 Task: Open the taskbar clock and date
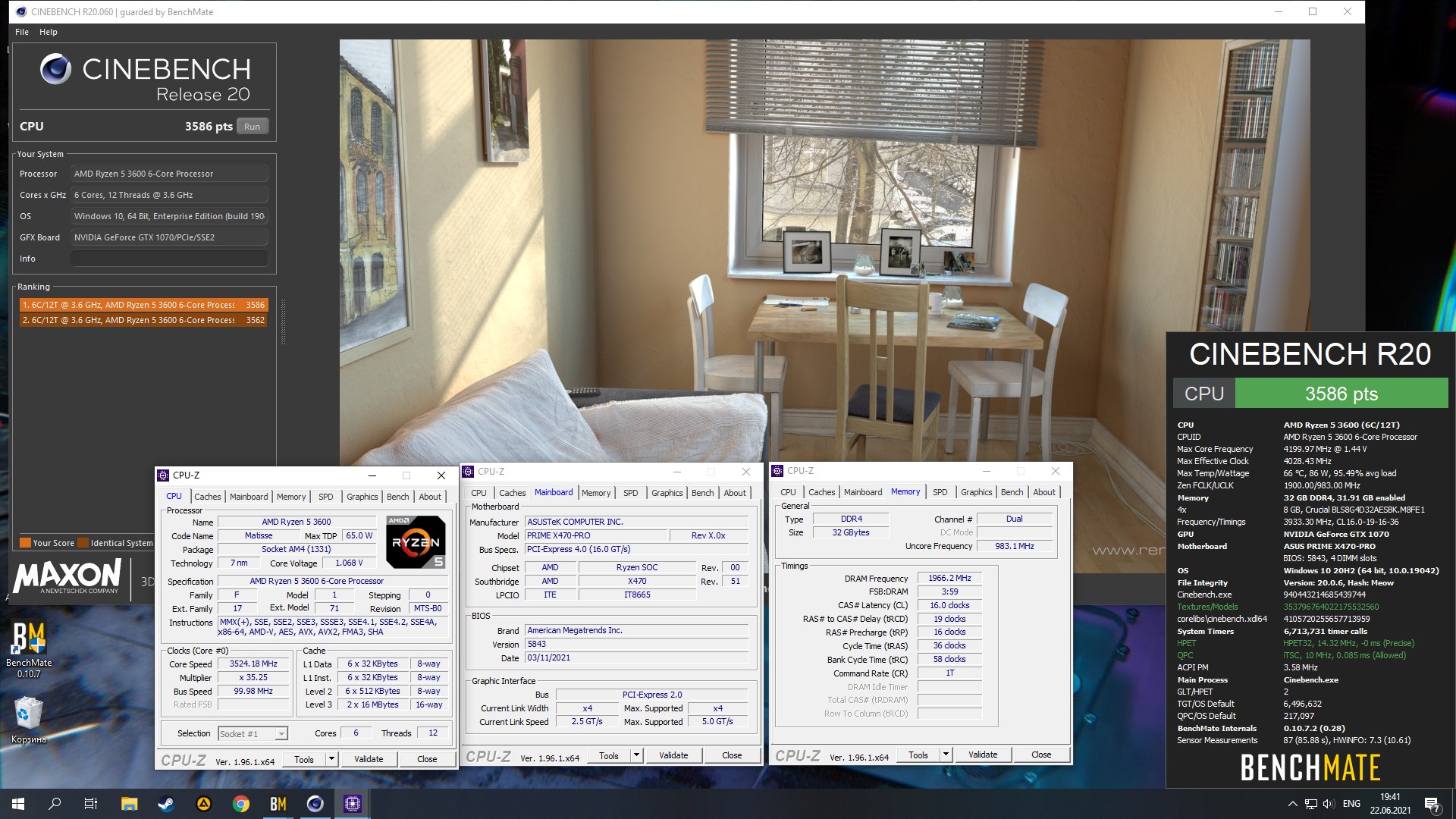click(x=1390, y=804)
